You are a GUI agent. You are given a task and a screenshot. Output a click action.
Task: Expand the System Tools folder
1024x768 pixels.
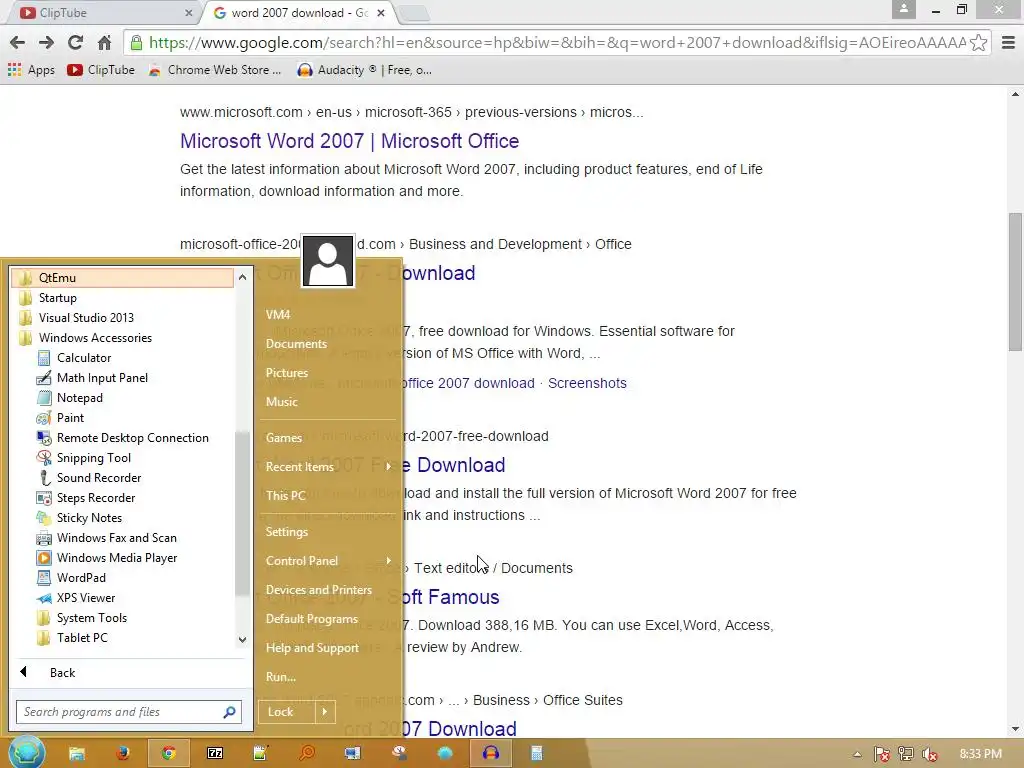pyautogui.click(x=91, y=618)
